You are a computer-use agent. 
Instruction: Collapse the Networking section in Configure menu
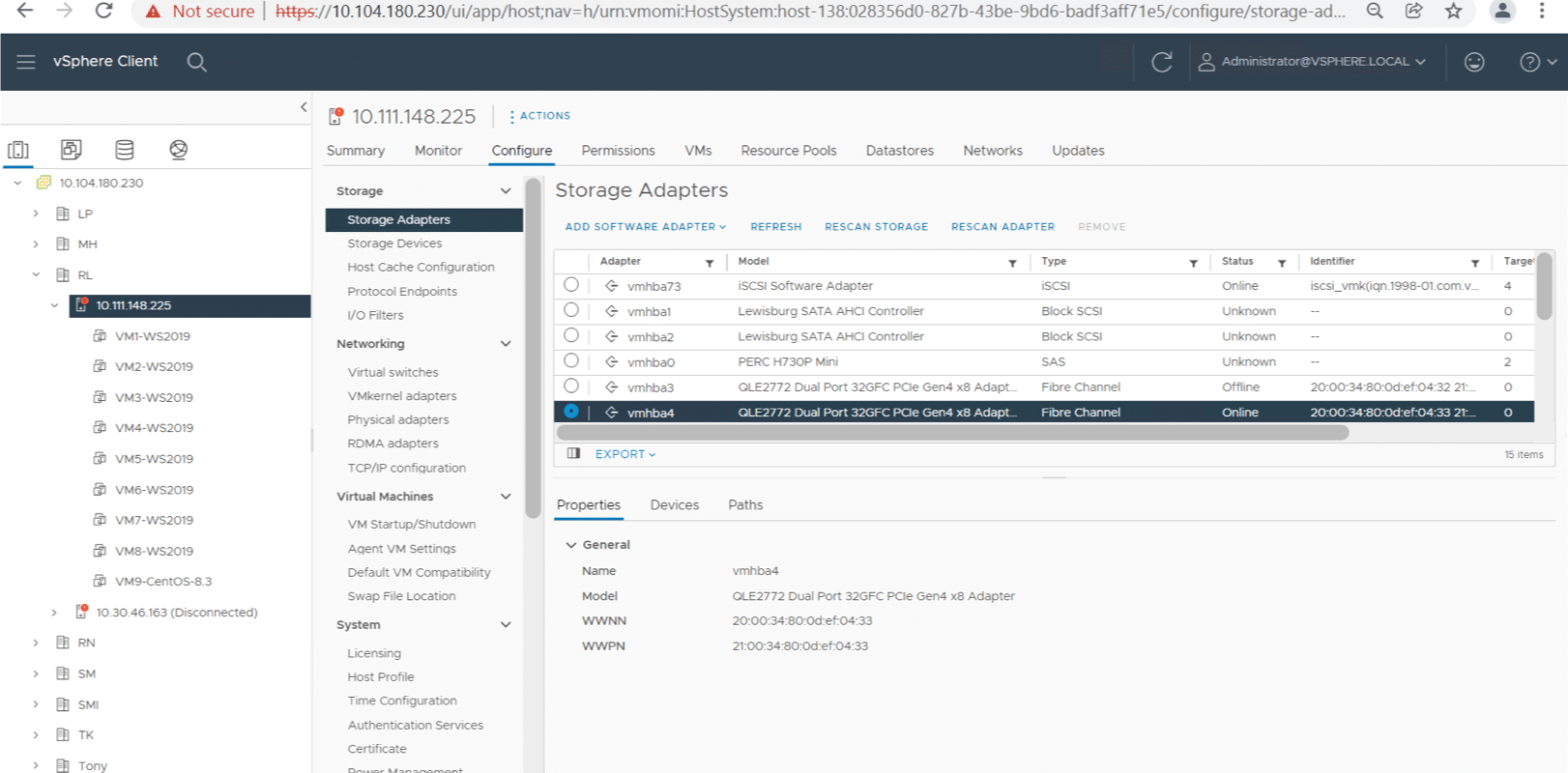coord(506,344)
